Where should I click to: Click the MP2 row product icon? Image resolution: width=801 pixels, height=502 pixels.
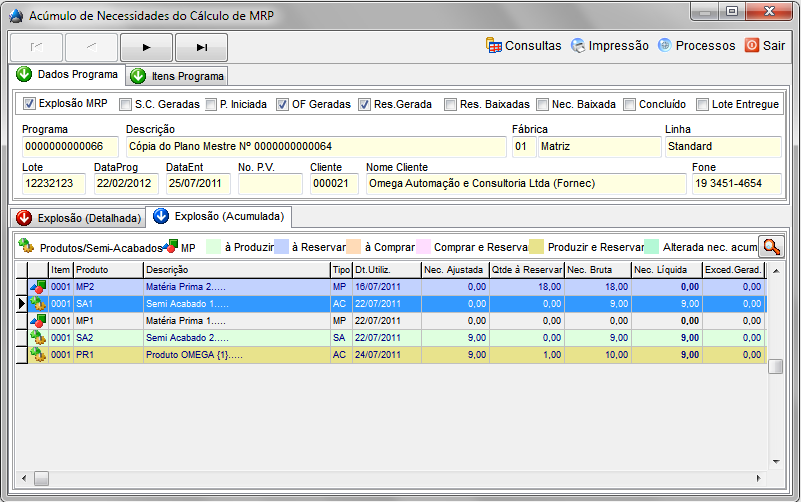[38, 287]
